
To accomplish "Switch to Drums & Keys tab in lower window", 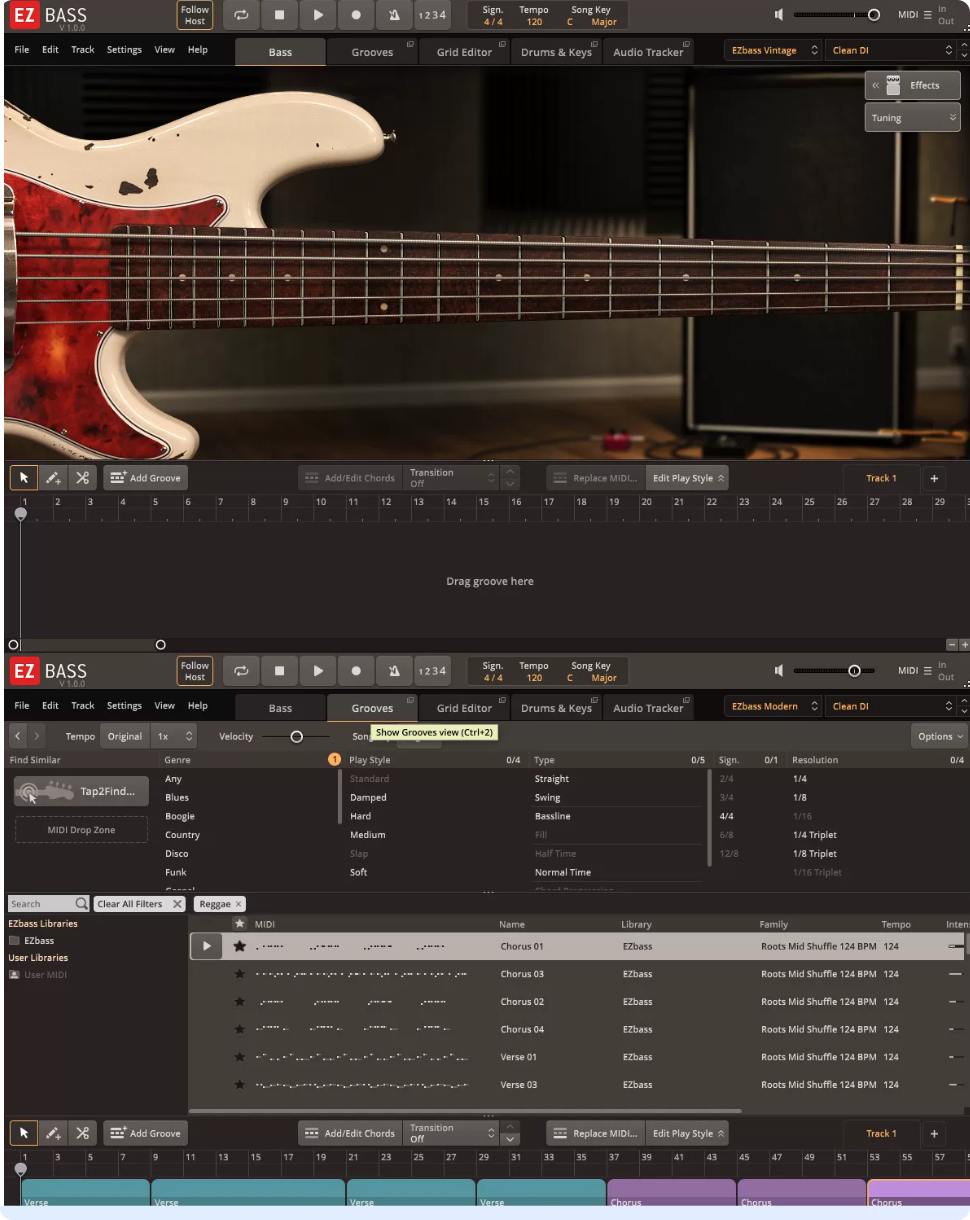I will 556,708.
